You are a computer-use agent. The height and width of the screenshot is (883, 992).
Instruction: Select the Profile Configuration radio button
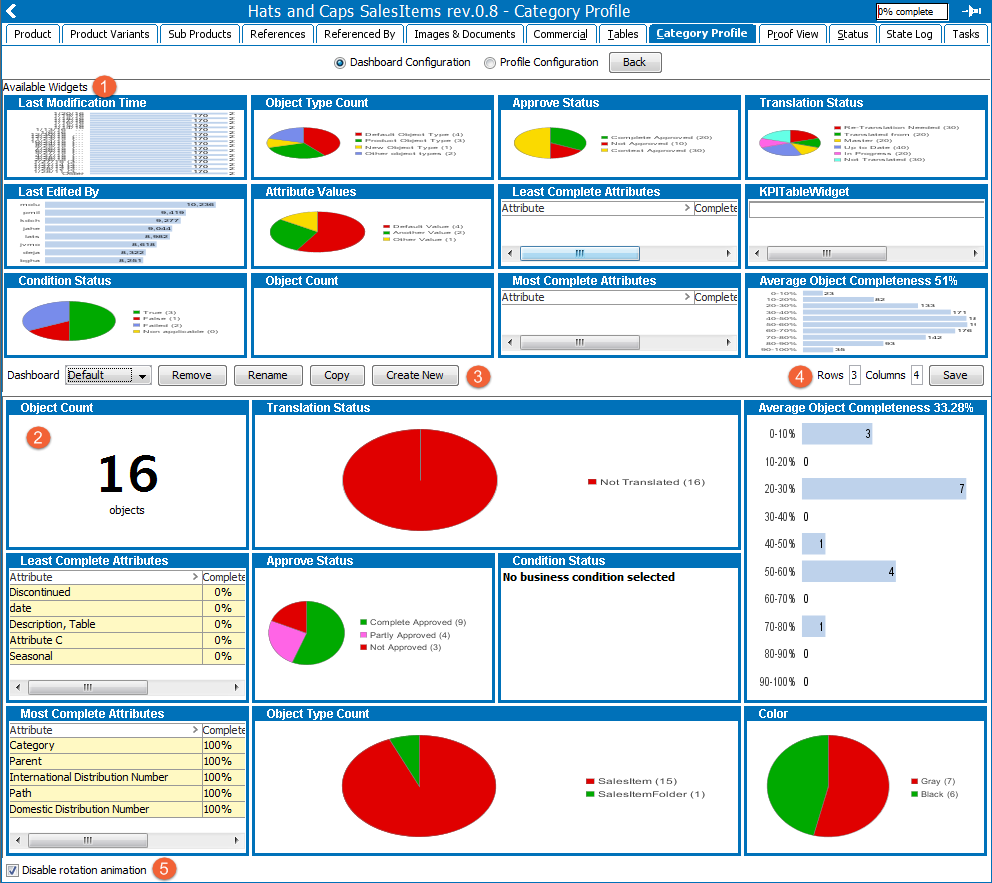[489, 62]
